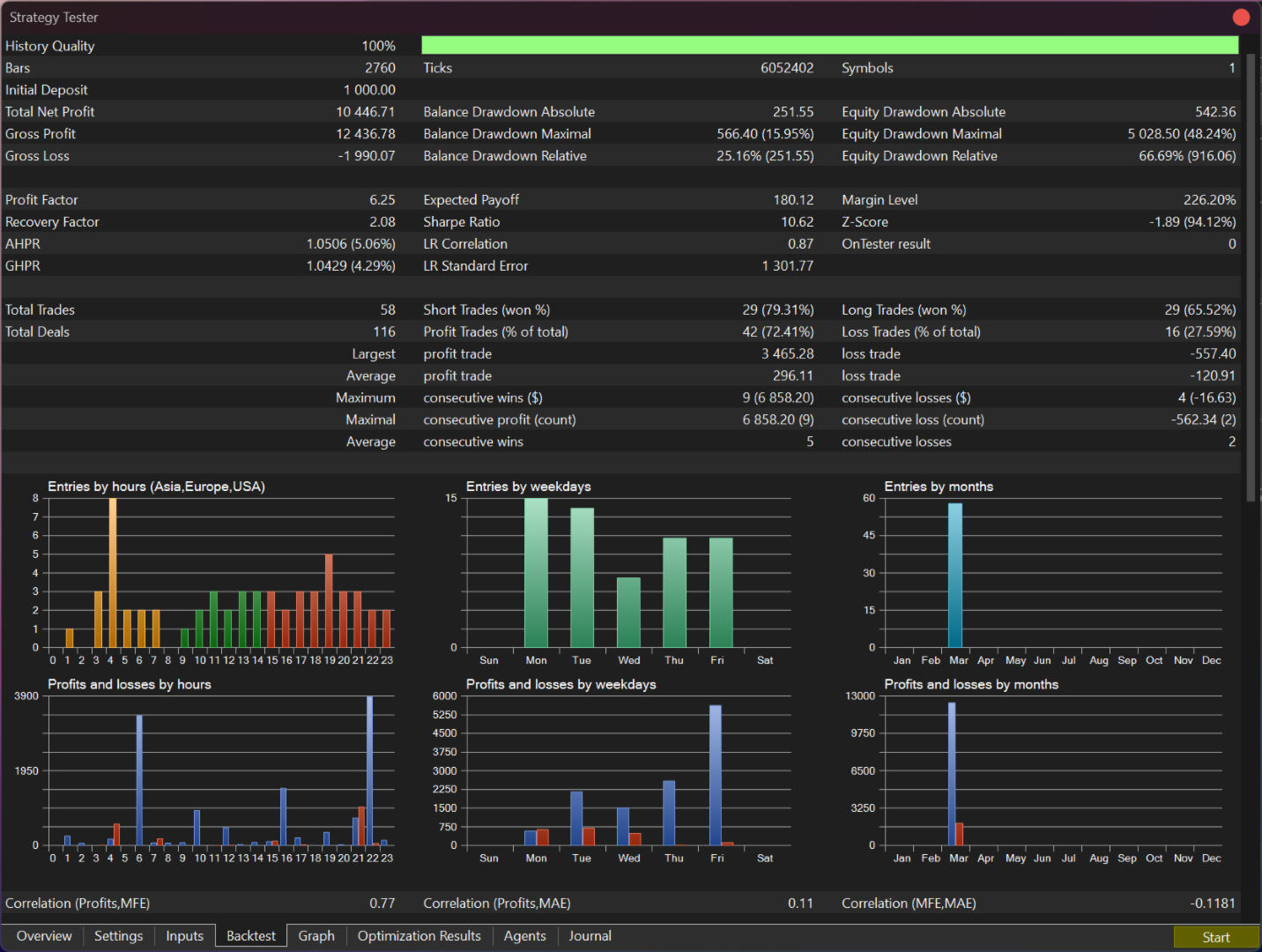Select the Backtest tab
Image resolution: width=1262 pixels, height=952 pixels.
point(251,936)
